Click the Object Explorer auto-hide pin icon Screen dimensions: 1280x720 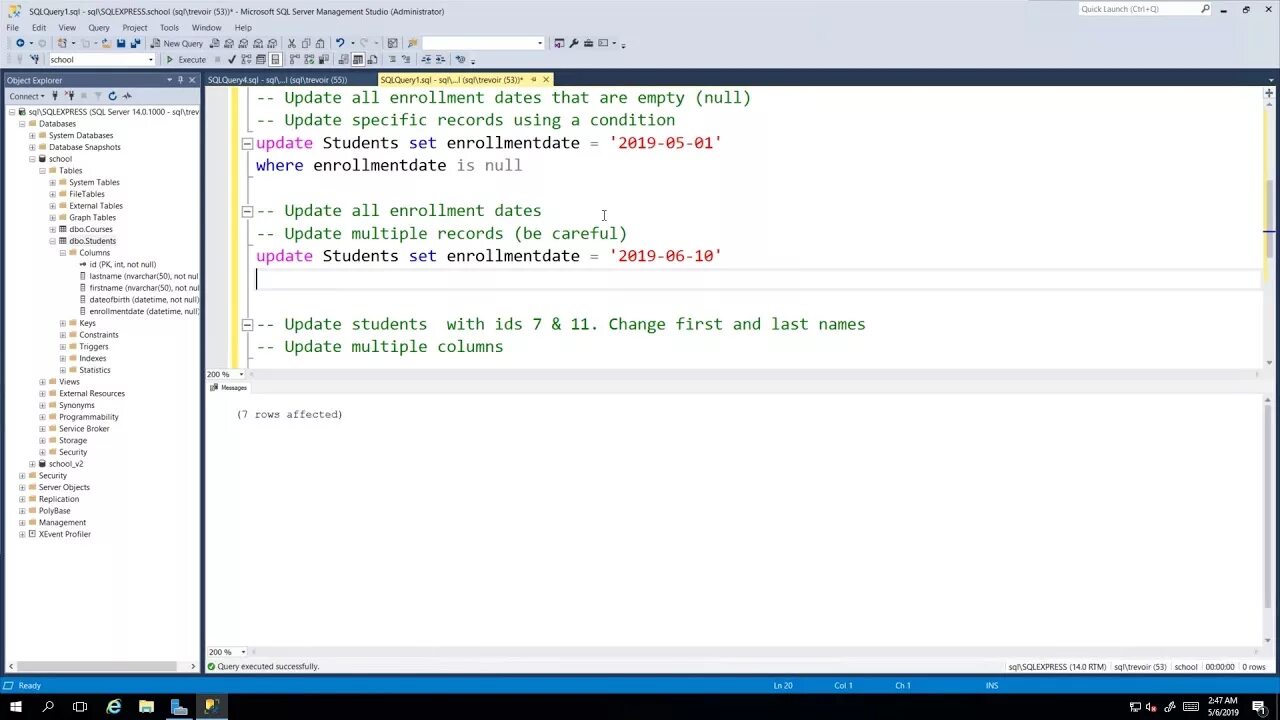(x=180, y=80)
